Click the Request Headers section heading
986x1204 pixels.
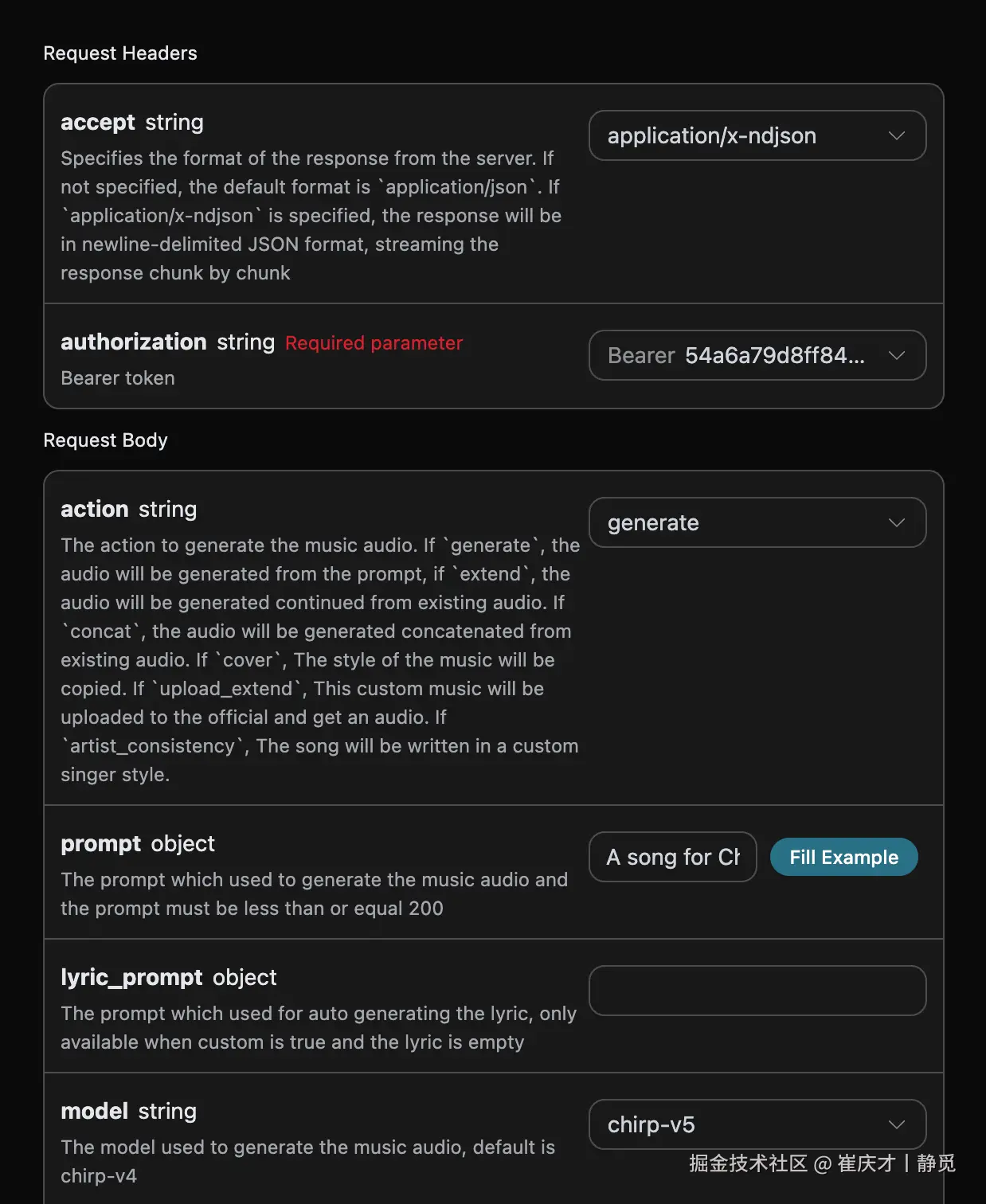pos(120,53)
